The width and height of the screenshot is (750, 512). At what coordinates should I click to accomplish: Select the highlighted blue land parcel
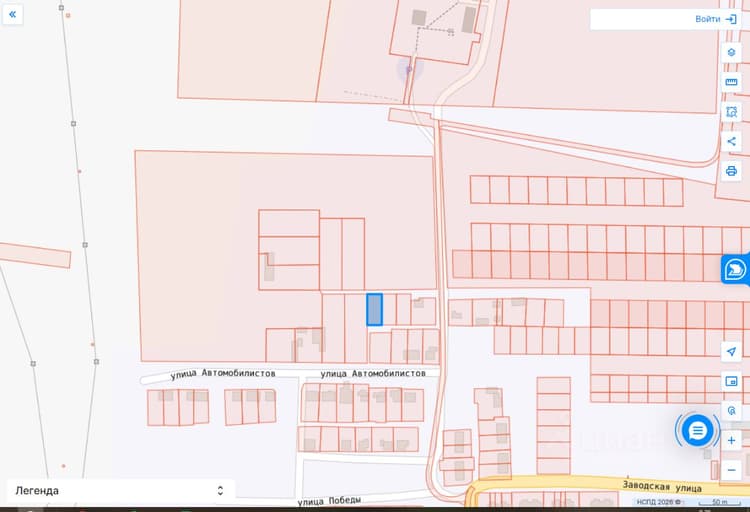coord(375,310)
